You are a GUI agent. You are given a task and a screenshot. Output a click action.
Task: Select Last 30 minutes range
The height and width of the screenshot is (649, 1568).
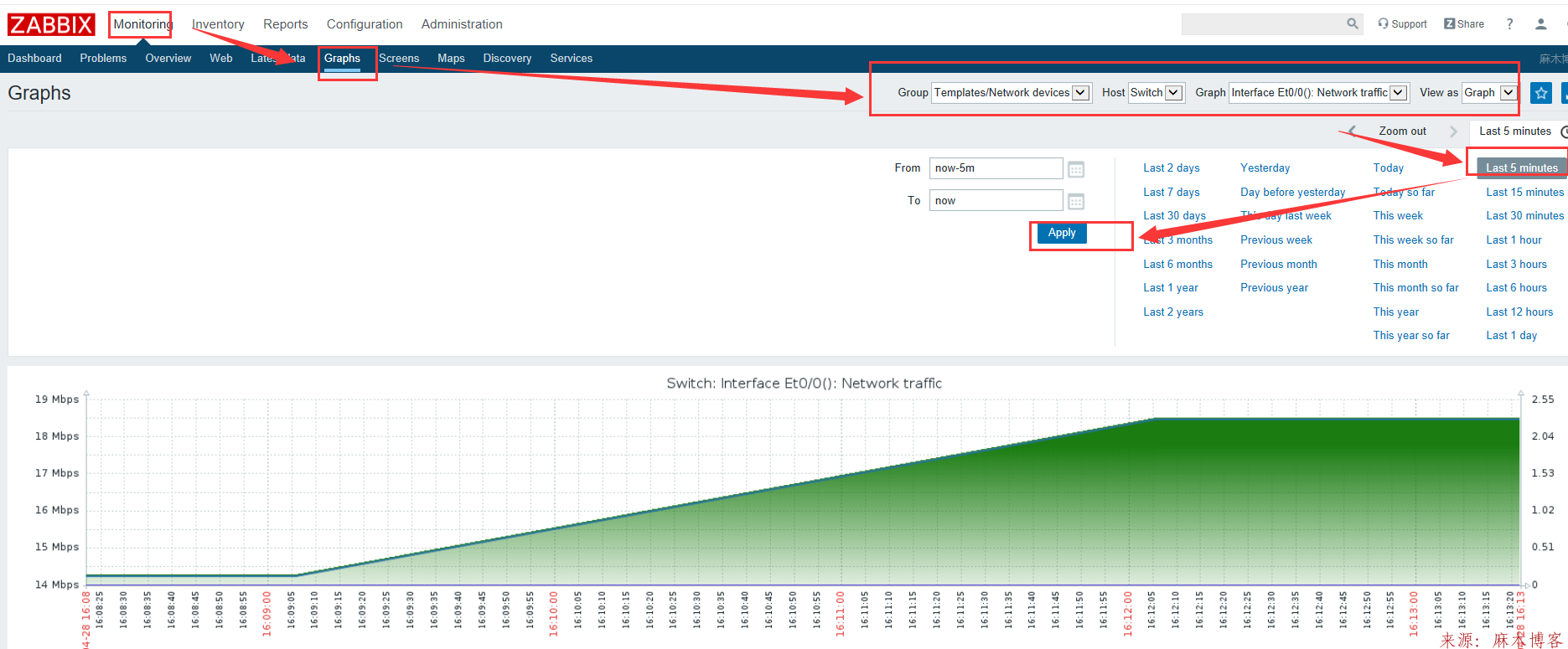tap(1524, 216)
